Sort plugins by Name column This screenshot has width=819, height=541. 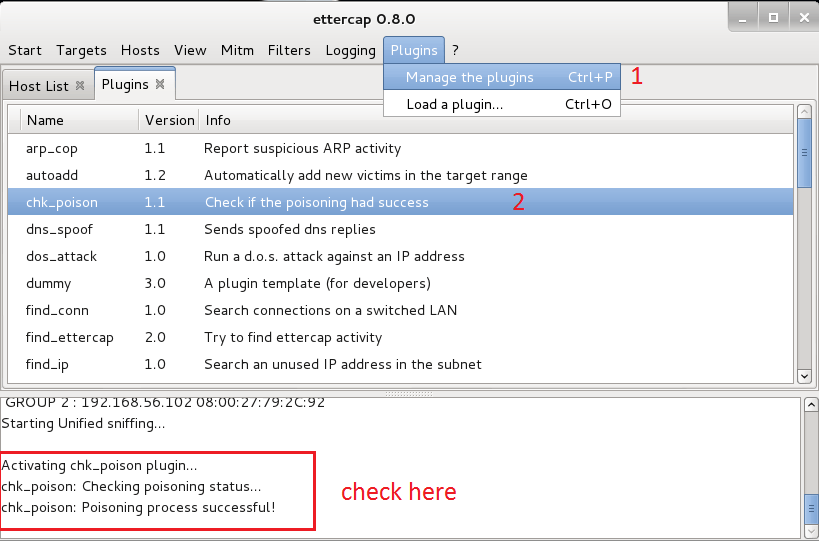tap(79, 120)
